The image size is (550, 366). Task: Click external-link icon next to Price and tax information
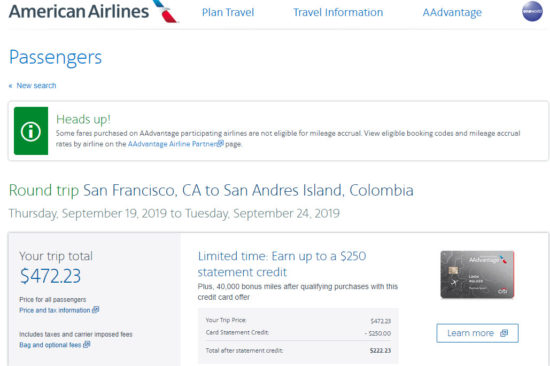click(95, 310)
